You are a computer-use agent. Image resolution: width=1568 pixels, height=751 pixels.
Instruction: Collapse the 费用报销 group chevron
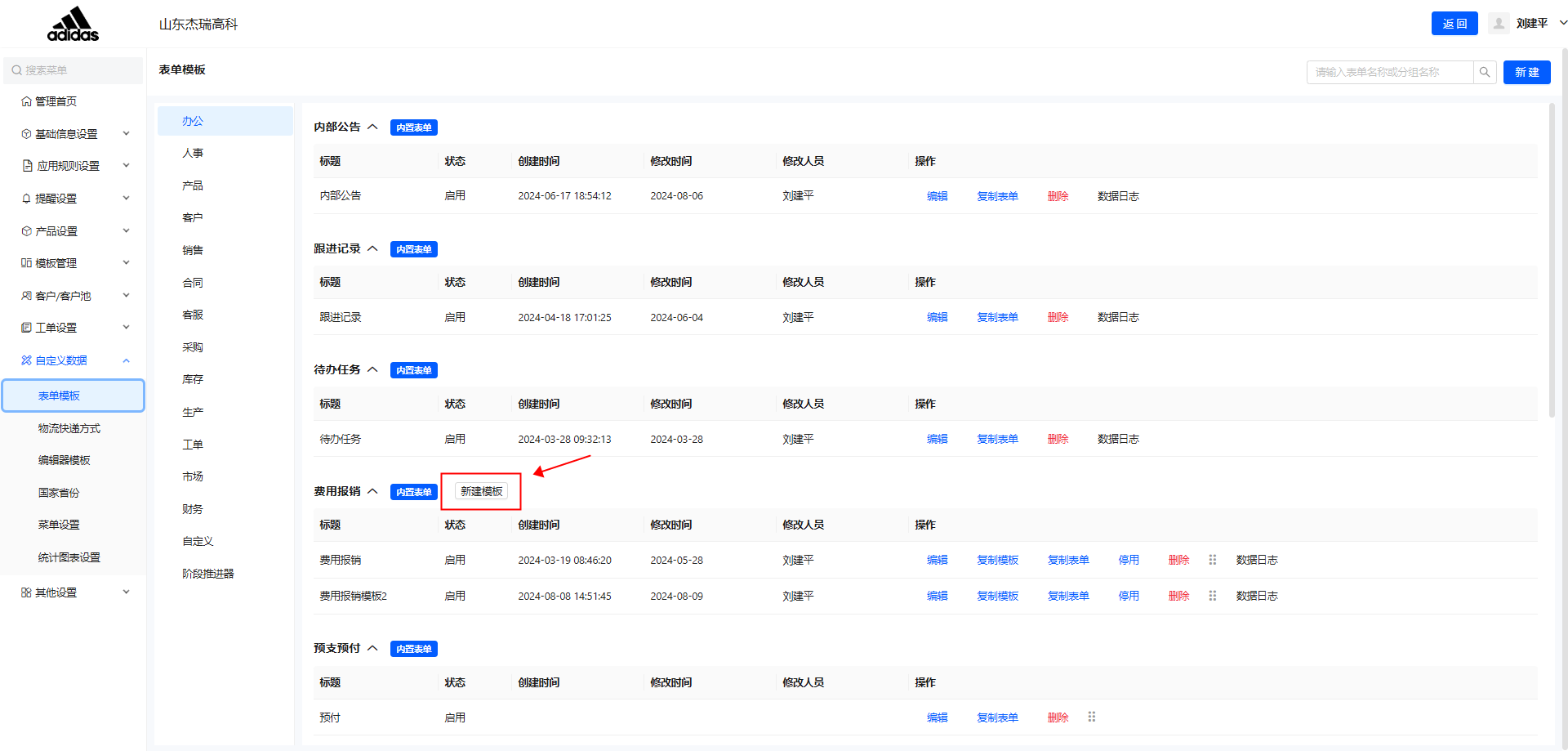point(372,491)
